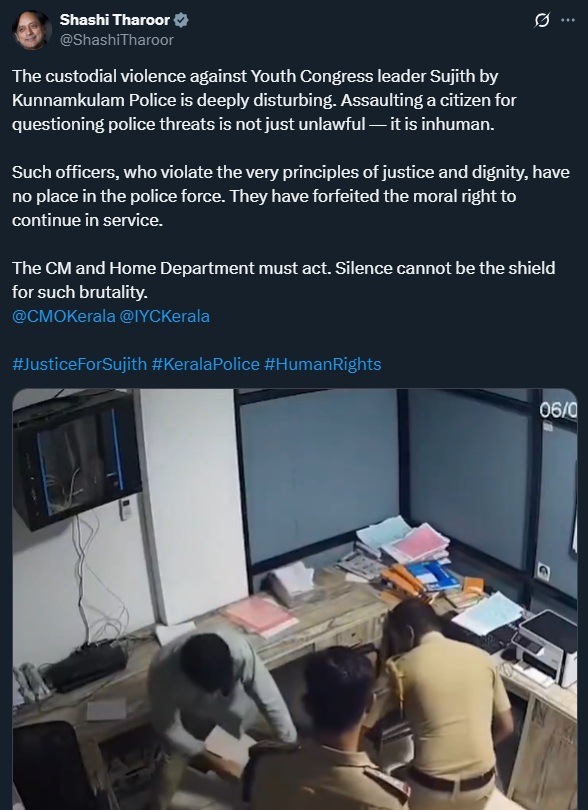This screenshot has height=810, width=588.
Task: Open the @ShashiTharoor handle link
Action: click(117, 40)
